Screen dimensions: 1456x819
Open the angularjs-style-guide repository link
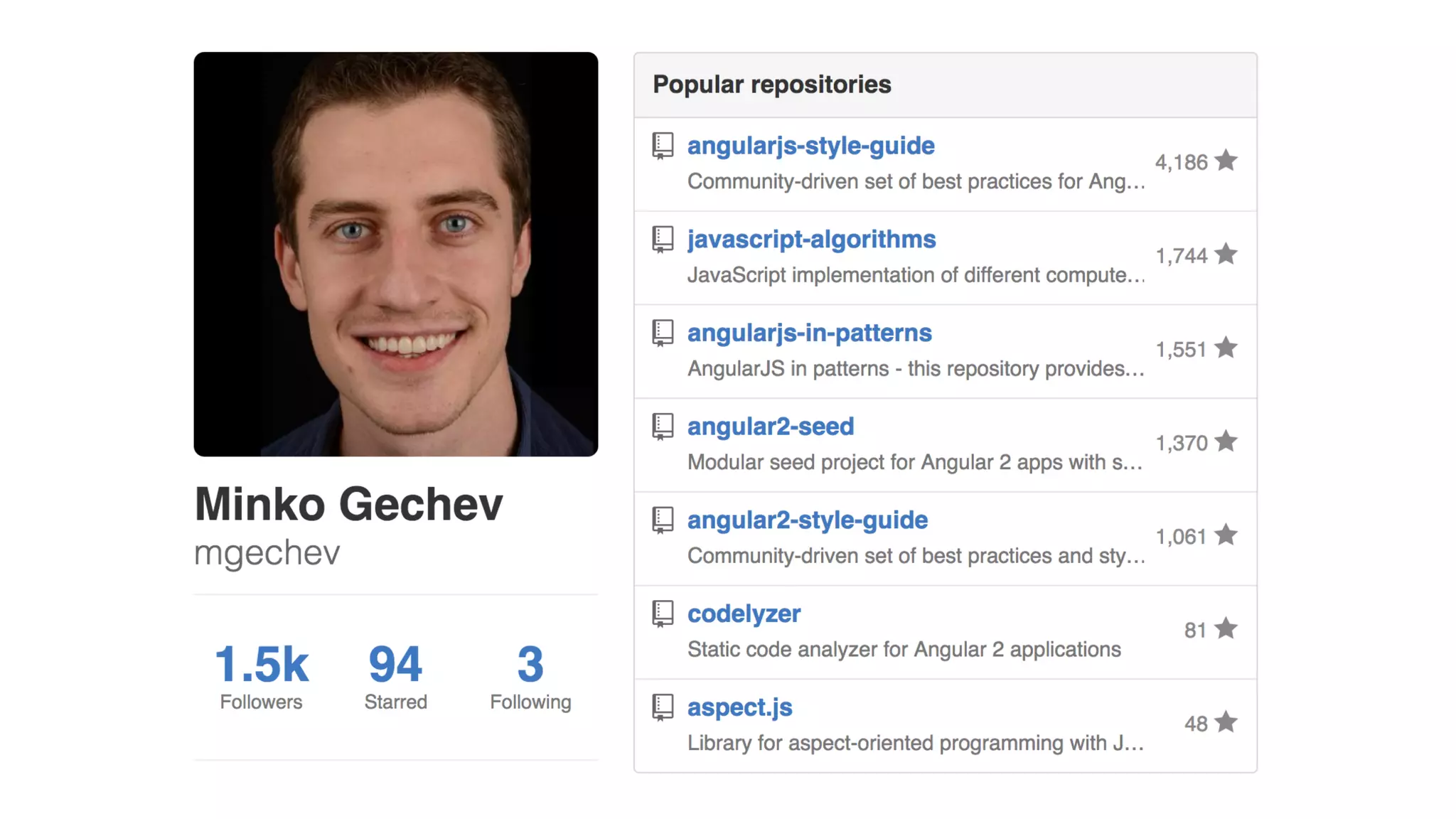click(x=810, y=146)
